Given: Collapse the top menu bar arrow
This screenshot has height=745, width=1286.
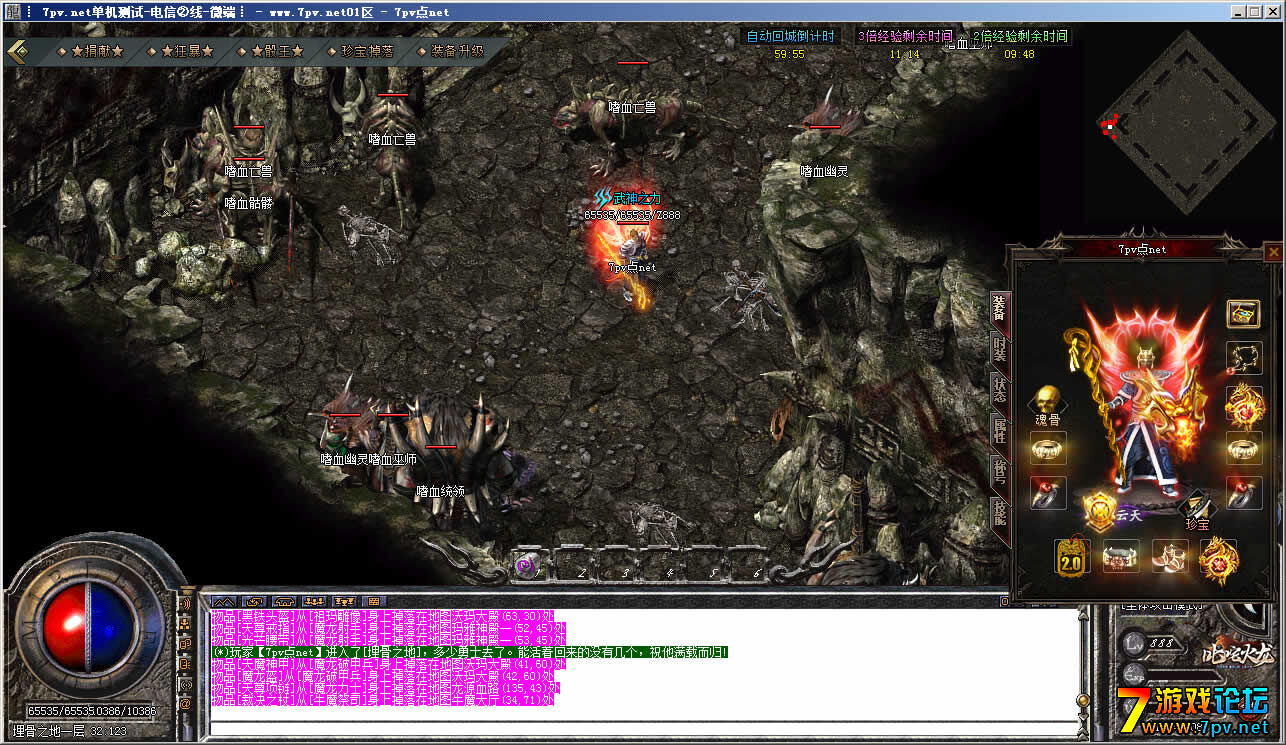Looking at the screenshot, I should click(19, 51).
